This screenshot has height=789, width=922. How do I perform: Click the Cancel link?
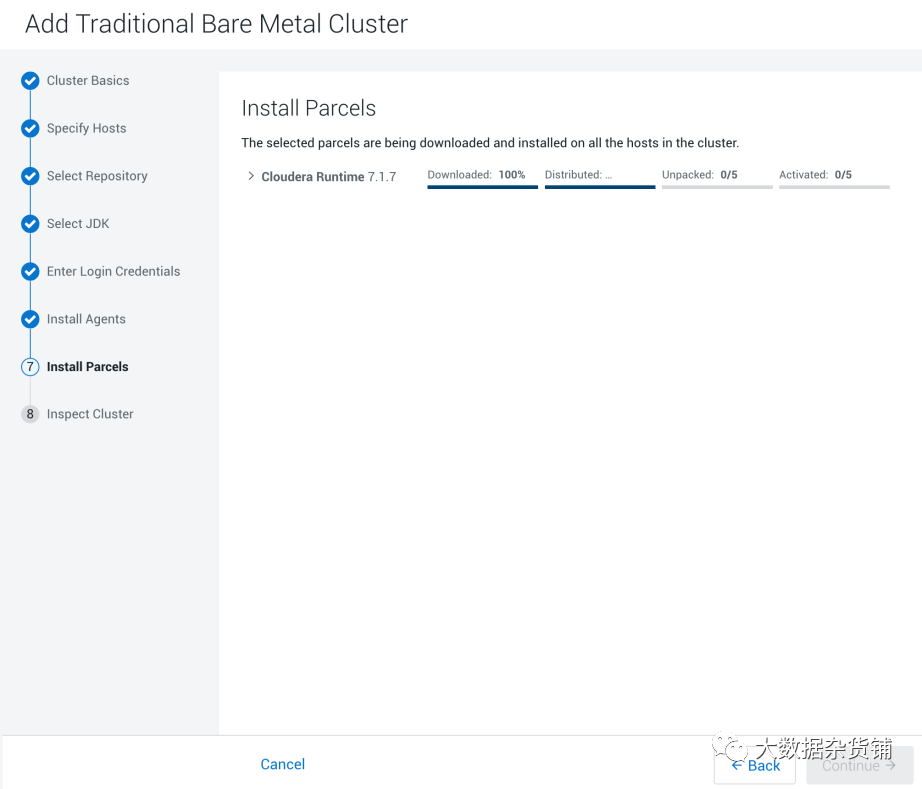coord(283,764)
